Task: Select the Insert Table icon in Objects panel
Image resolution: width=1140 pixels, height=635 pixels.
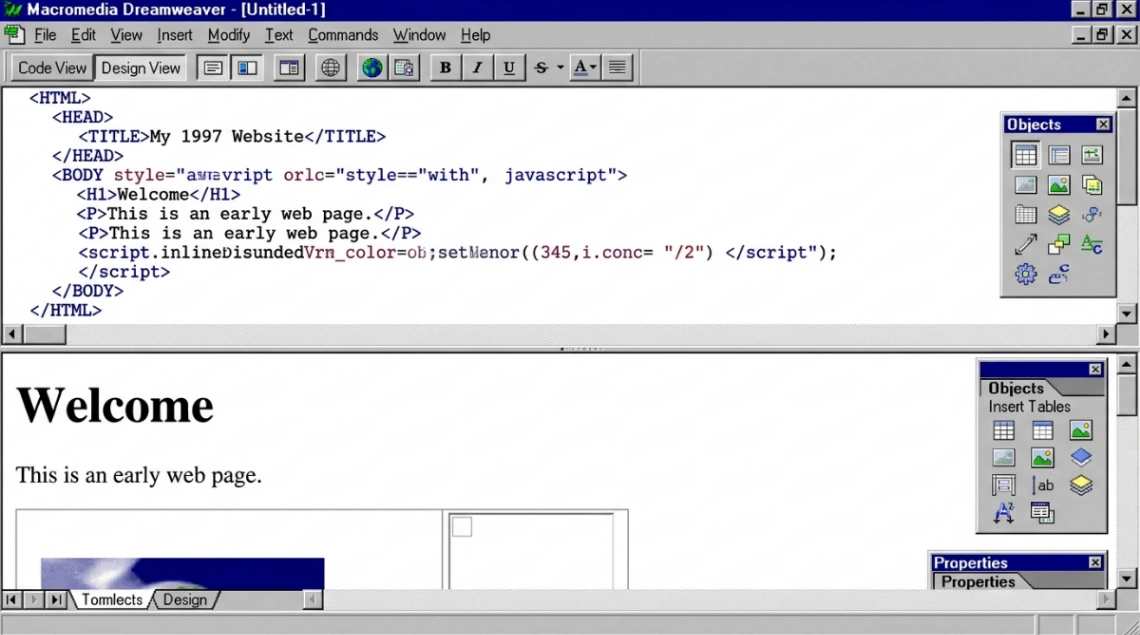Action: (x=1025, y=155)
